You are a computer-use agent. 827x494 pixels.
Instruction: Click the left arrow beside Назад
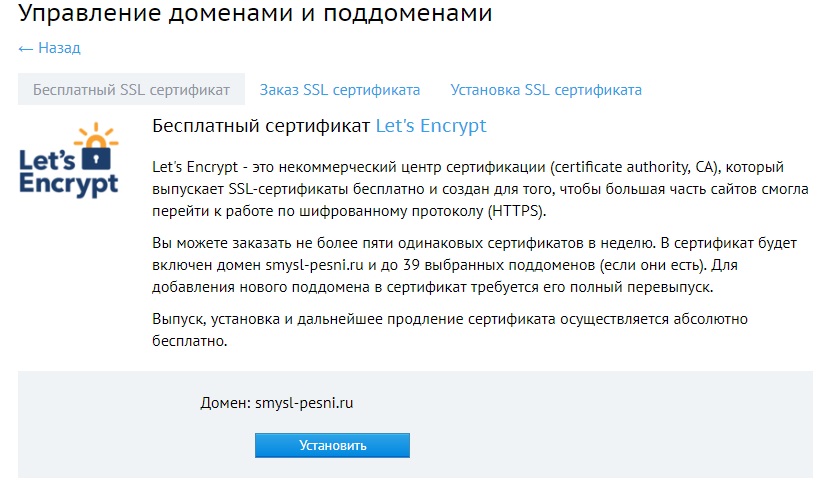[x=25, y=49]
